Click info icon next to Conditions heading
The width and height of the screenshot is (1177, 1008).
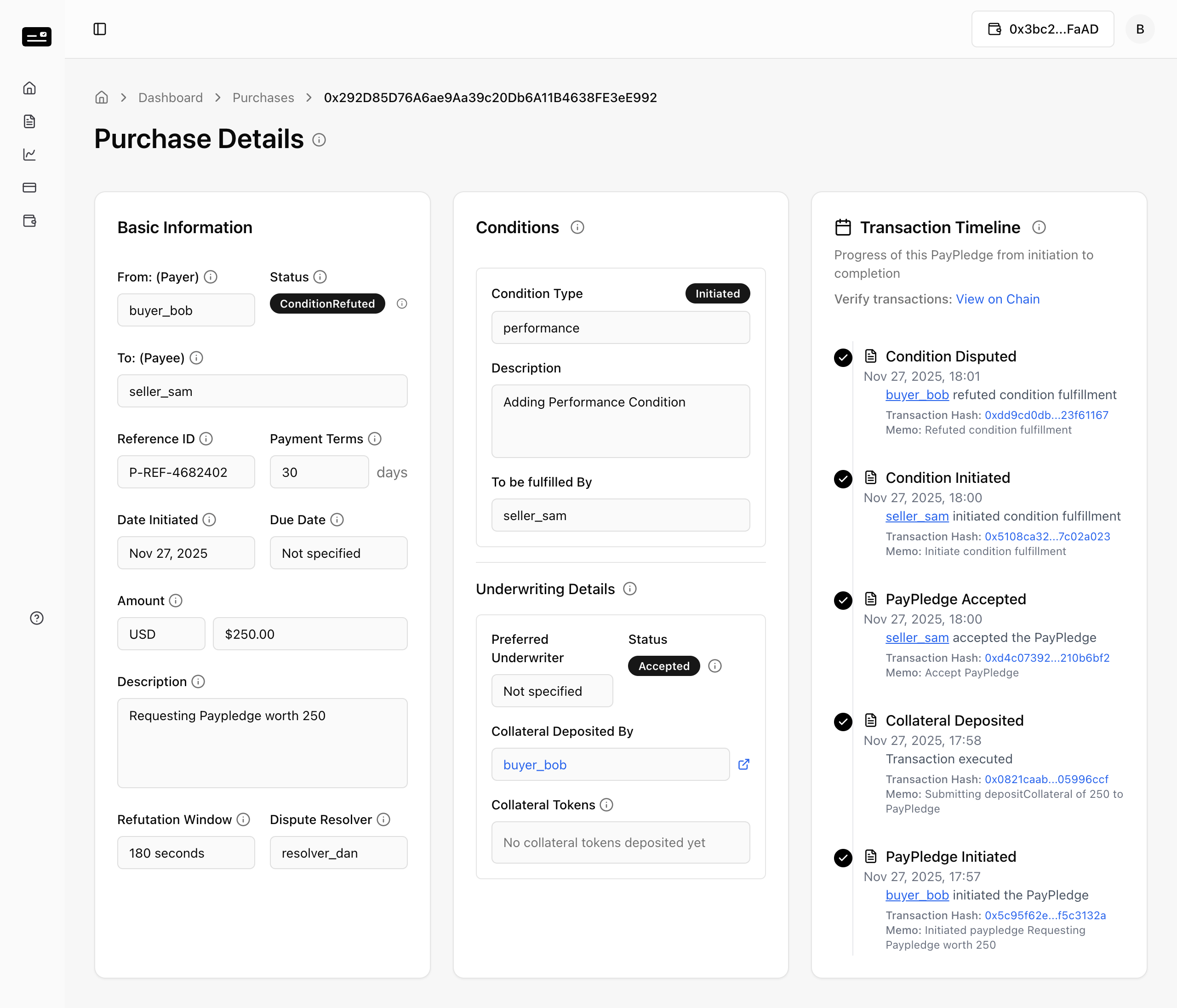tap(577, 227)
